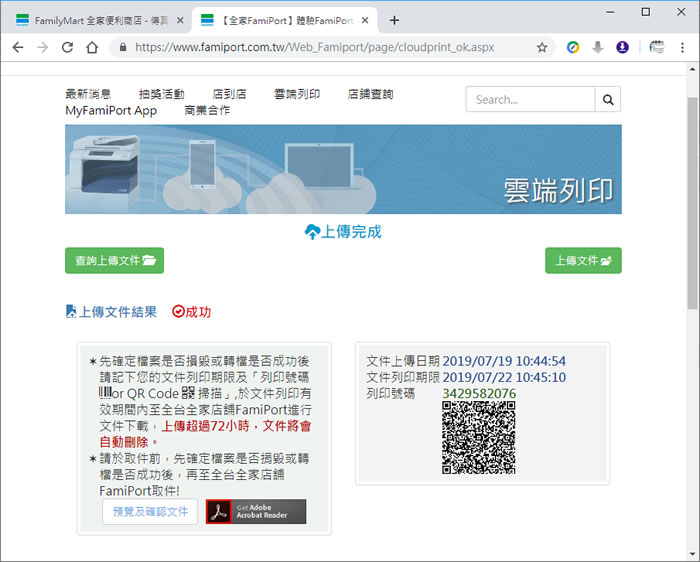Open the Chrome three-dot menu
700x562 pixels.
[x=682, y=47]
